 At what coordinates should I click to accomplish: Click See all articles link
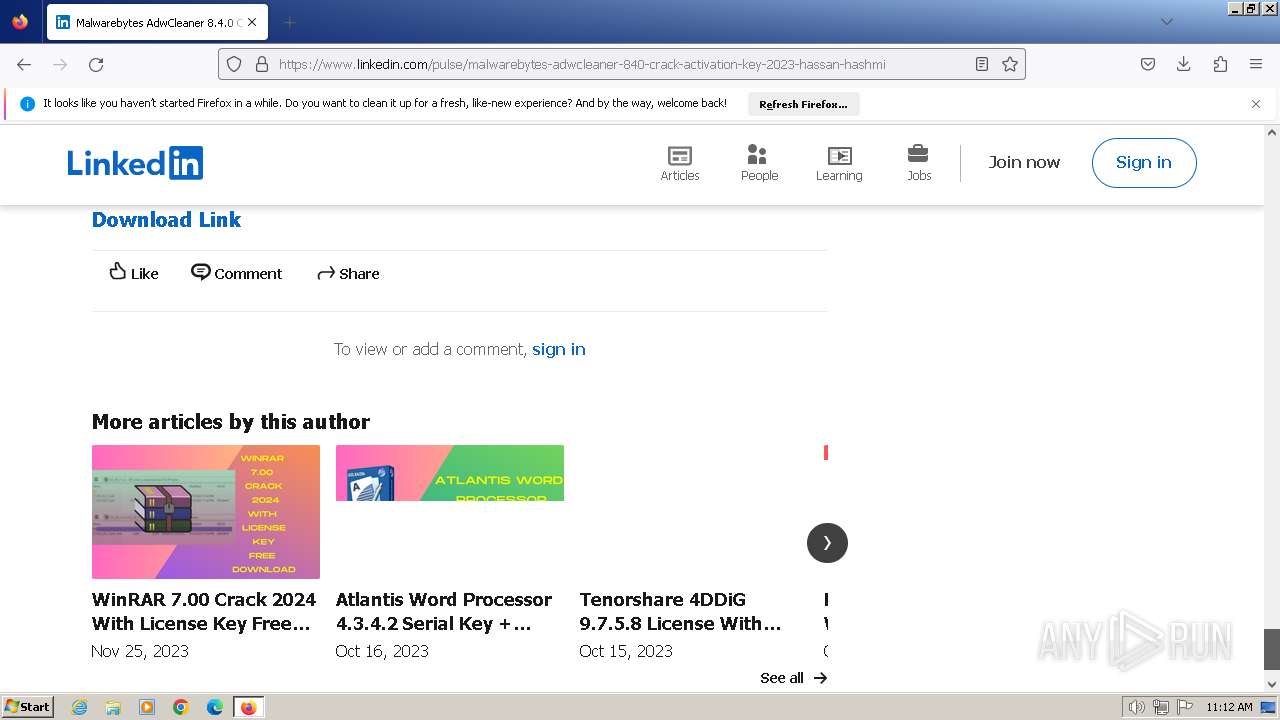[x=793, y=678]
